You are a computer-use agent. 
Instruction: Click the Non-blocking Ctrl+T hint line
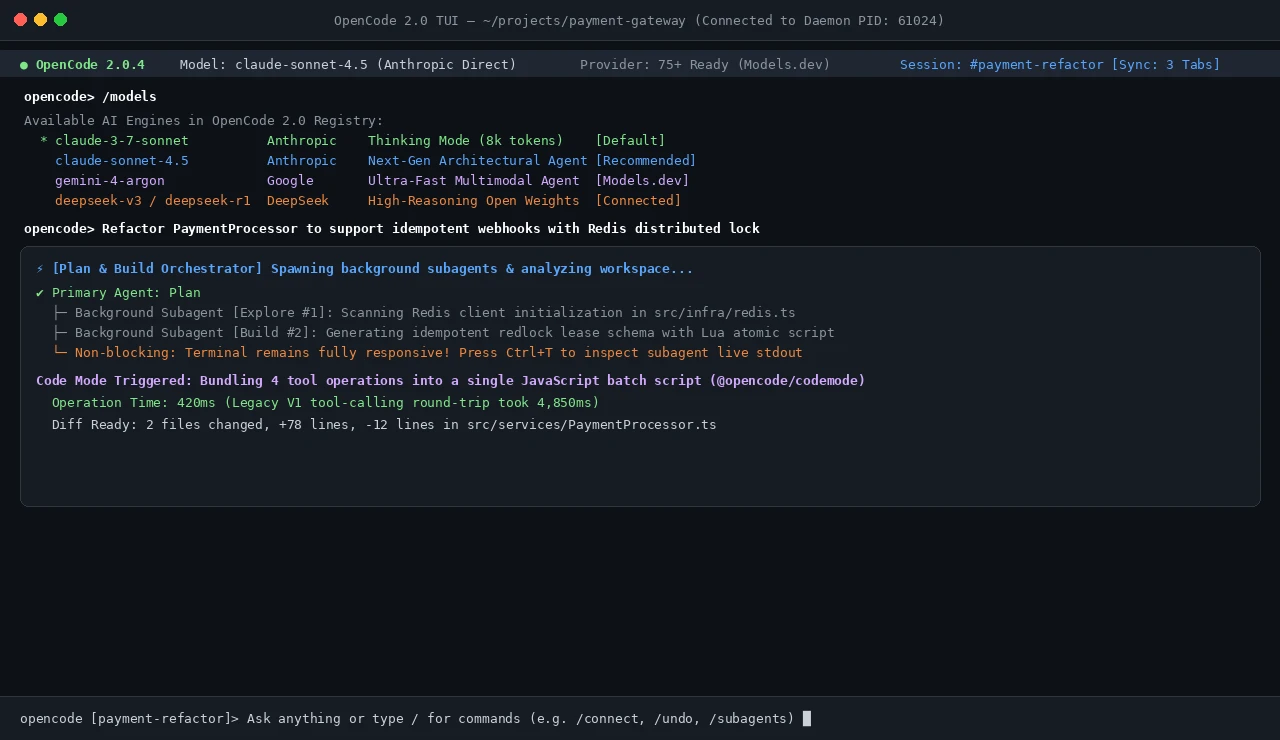427,353
